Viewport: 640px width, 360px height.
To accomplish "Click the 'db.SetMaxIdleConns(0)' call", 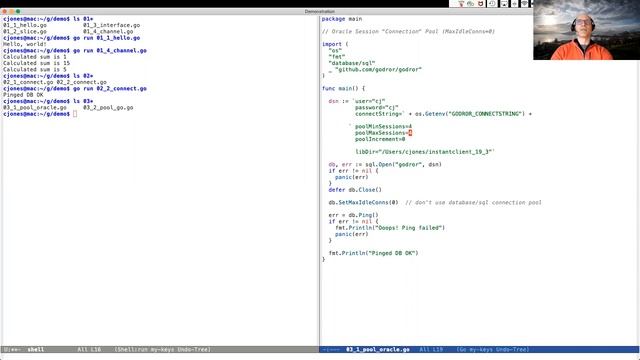I will [363, 202].
